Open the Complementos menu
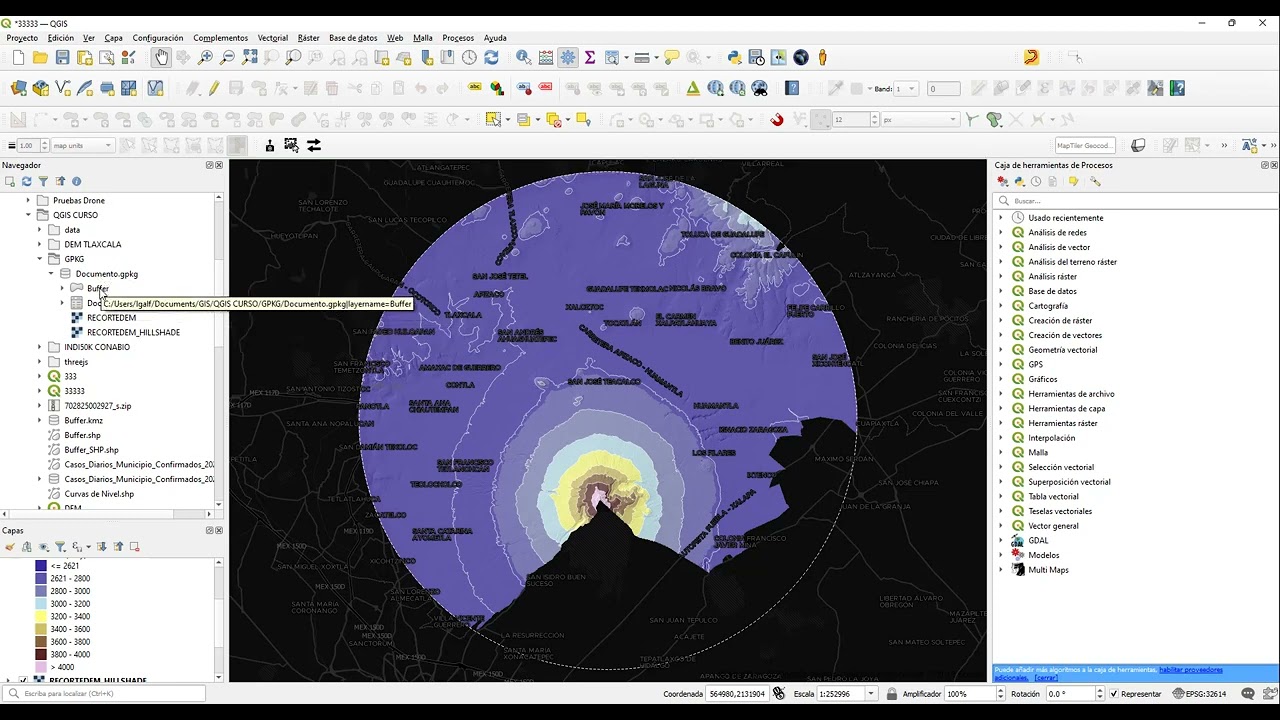1280x720 pixels. [221, 38]
